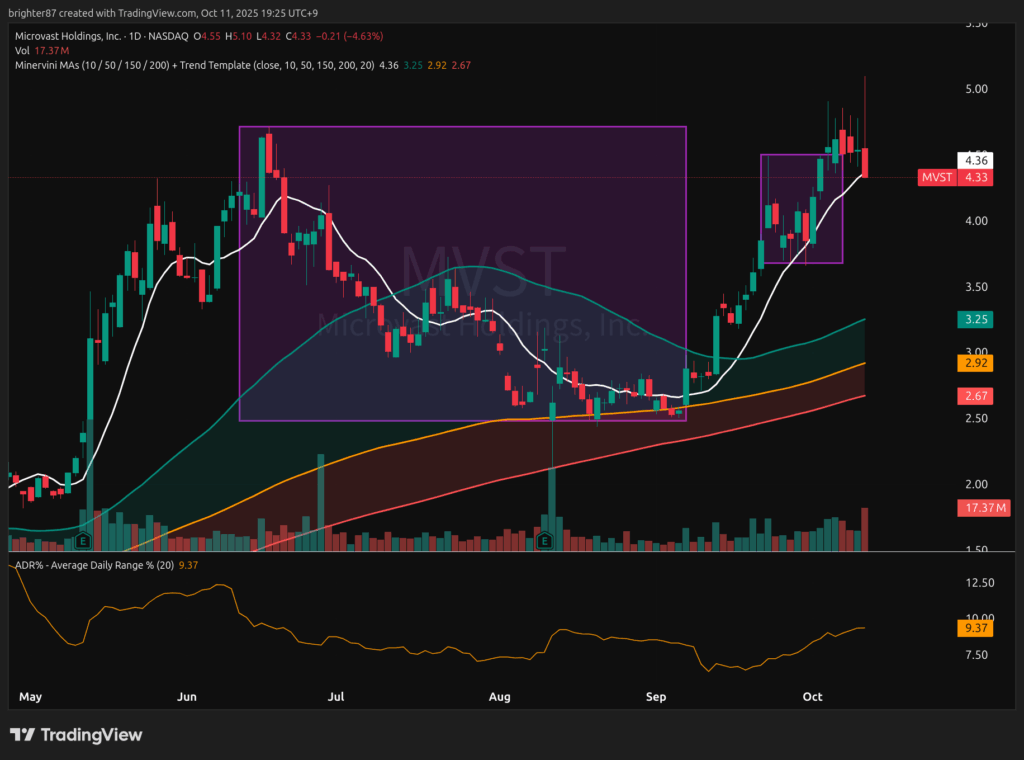Open the August earnings 'E' marker
This screenshot has height=760, width=1024.
[545, 541]
